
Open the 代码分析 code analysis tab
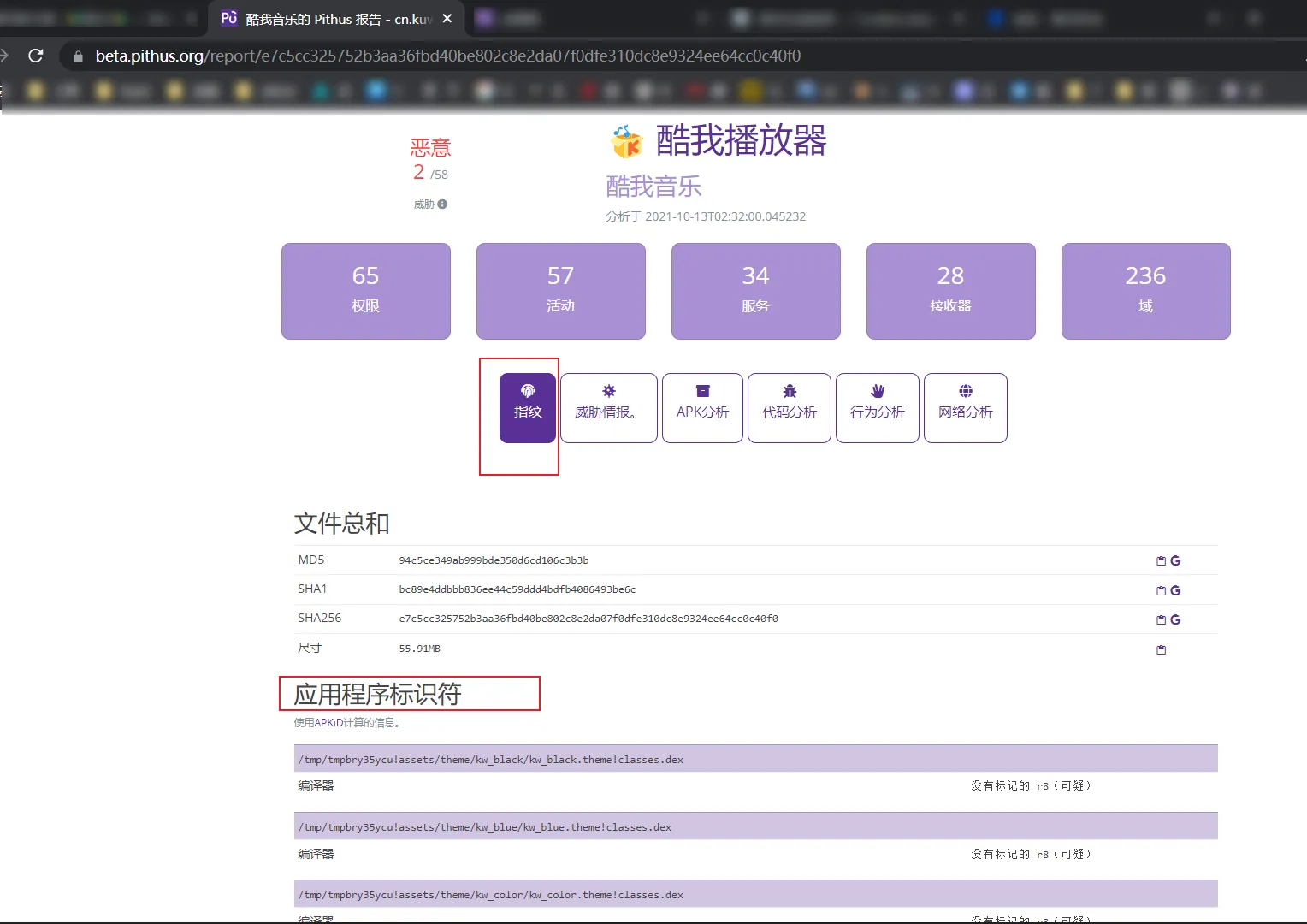[x=790, y=407]
